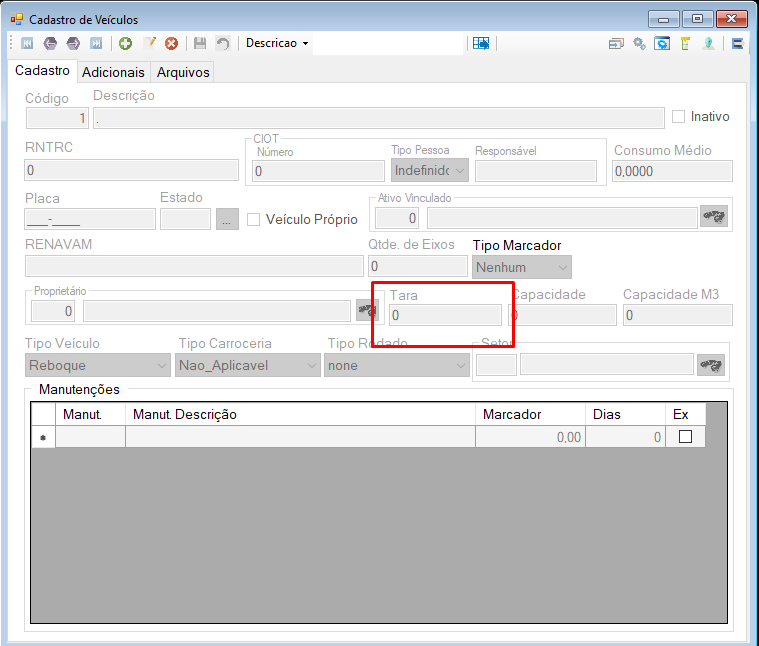Edit record with pencil note icon
This screenshot has width=759, height=646.
(149, 44)
